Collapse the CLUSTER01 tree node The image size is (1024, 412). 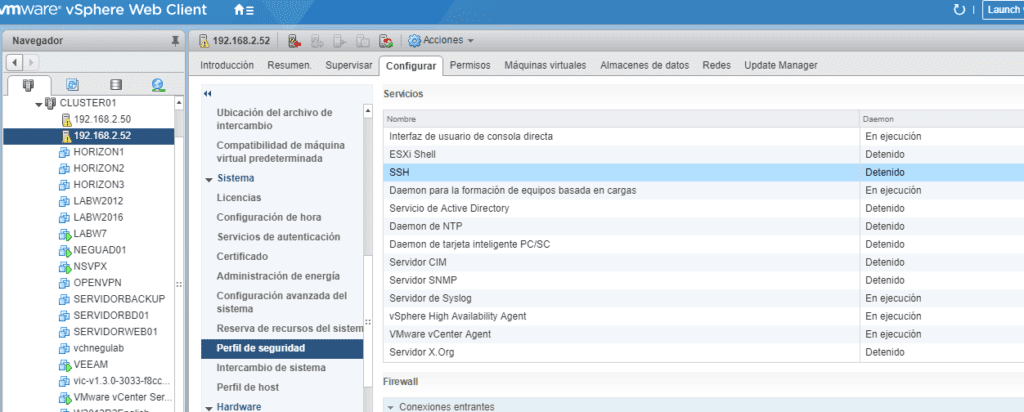[39, 104]
